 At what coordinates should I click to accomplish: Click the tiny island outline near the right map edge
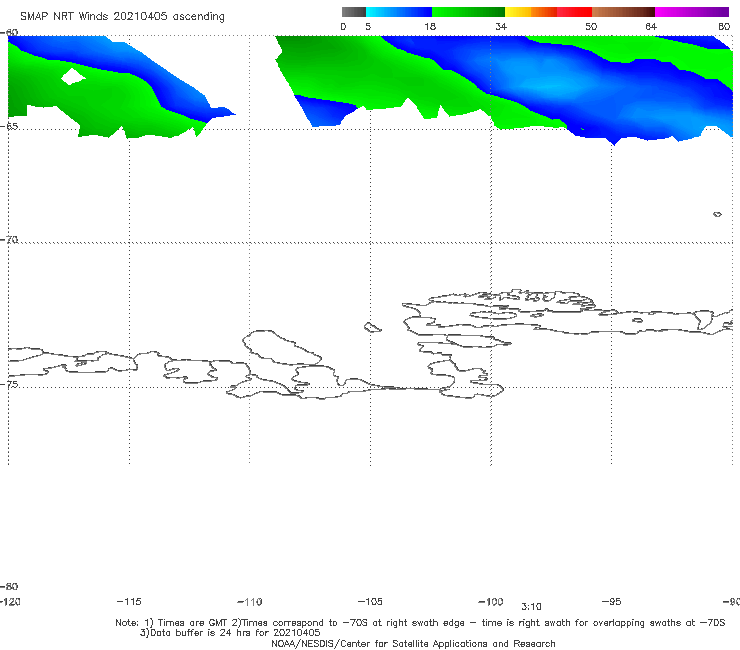(717, 214)
